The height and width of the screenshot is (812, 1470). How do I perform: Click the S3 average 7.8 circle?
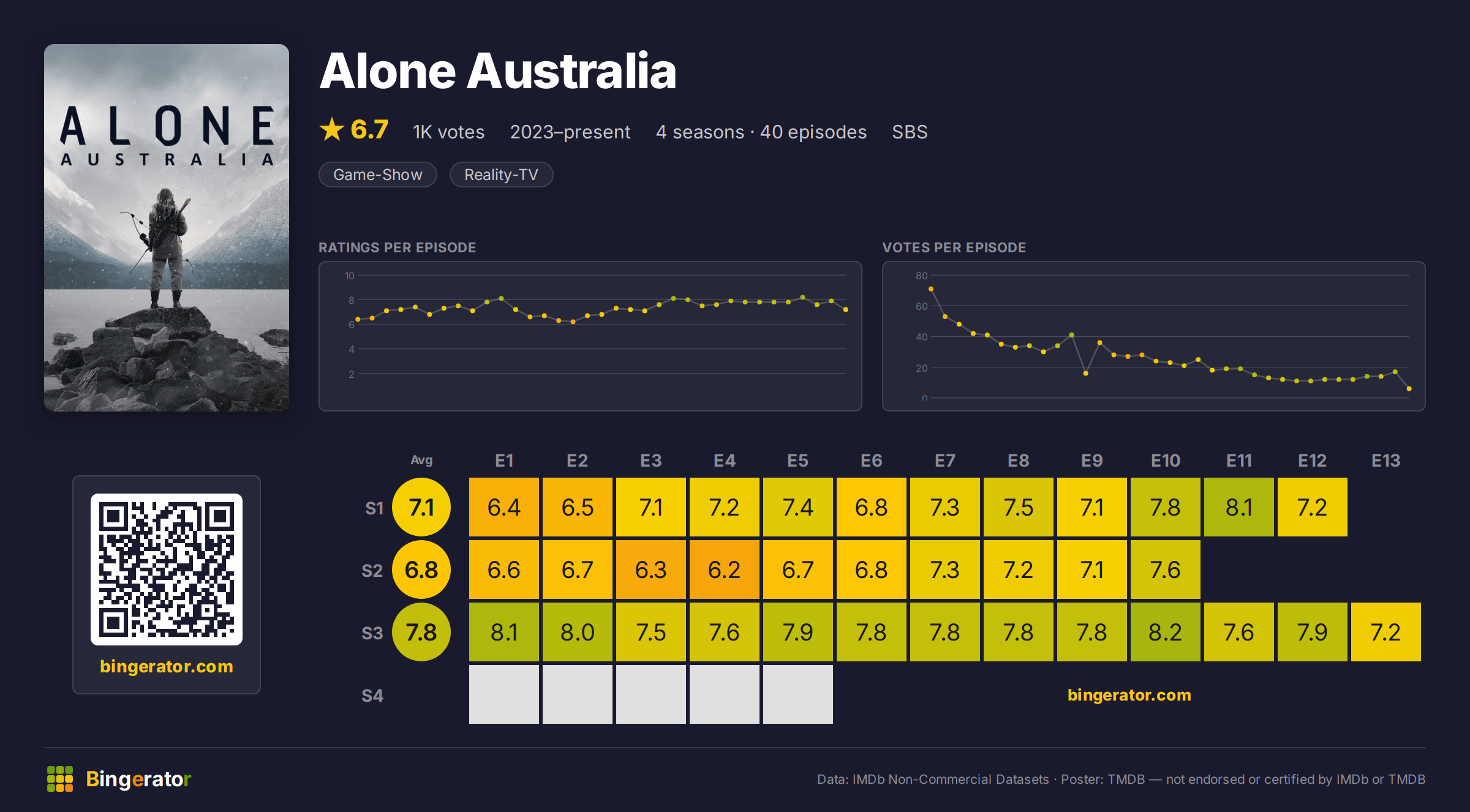421,633
